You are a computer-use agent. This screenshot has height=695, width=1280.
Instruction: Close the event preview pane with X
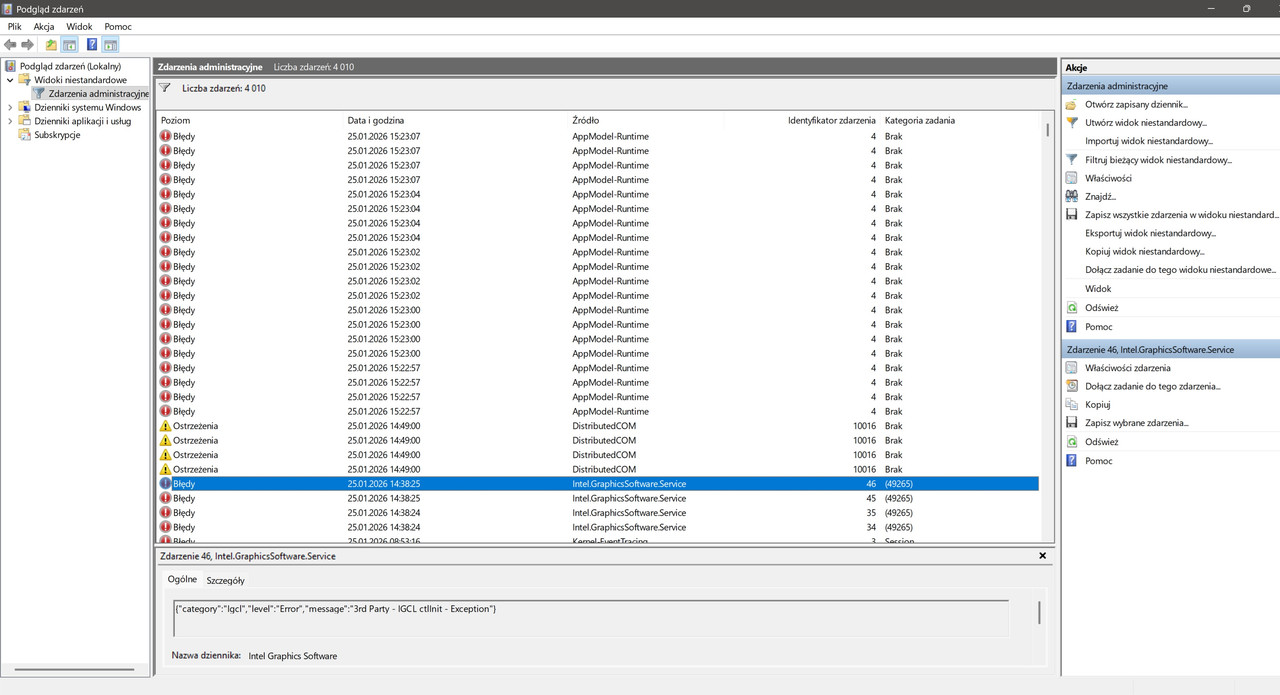(x=1042, y=555)
